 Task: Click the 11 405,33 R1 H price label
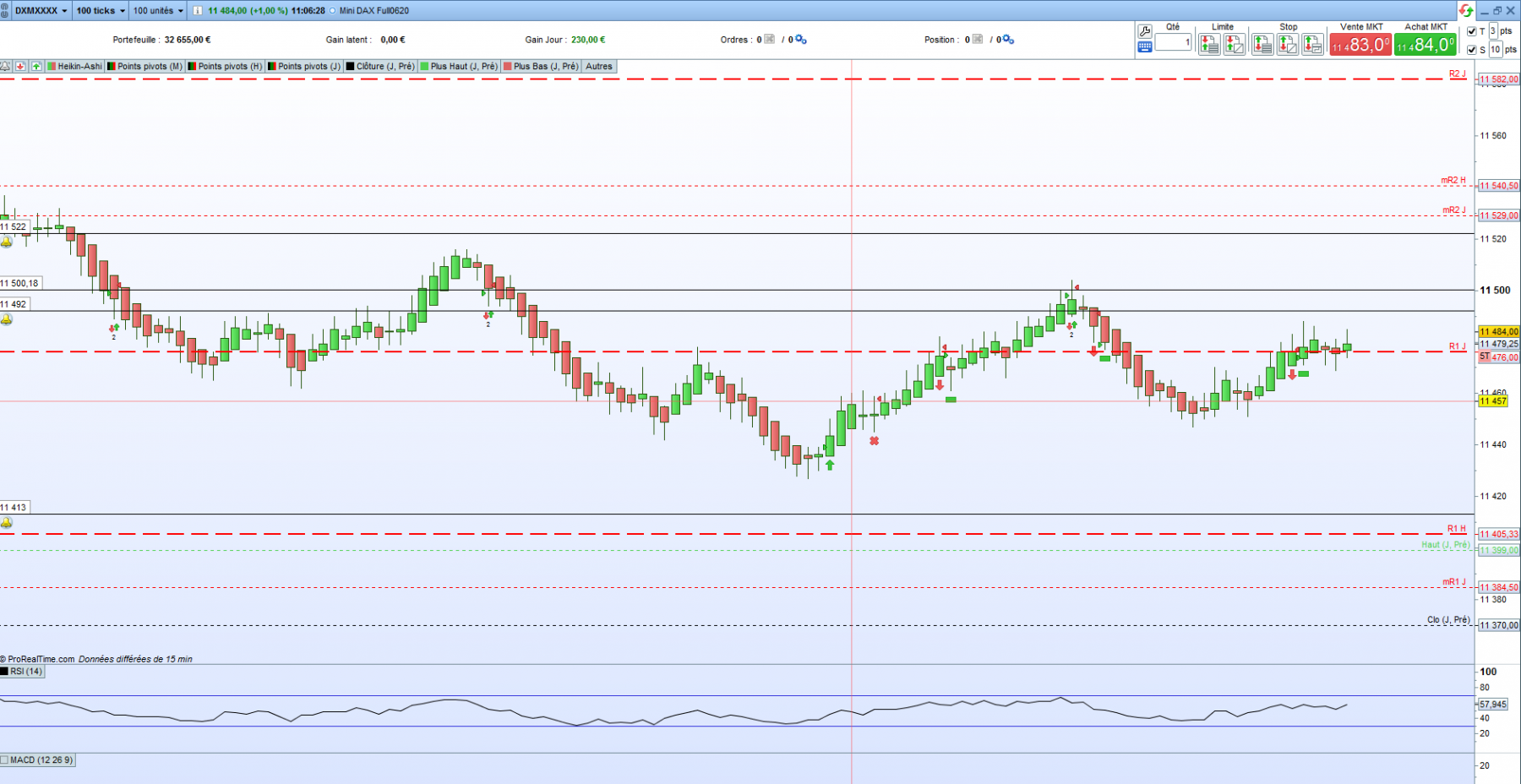(x=1498, y=534)
